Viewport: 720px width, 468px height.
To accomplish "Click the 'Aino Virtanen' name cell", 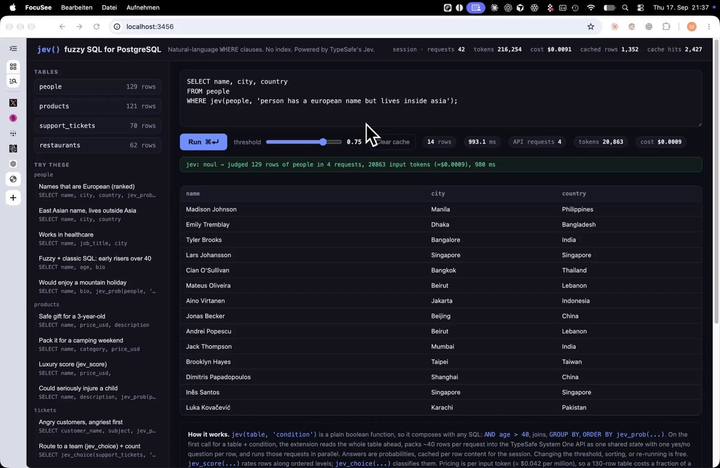I will [x=205, y=301].
